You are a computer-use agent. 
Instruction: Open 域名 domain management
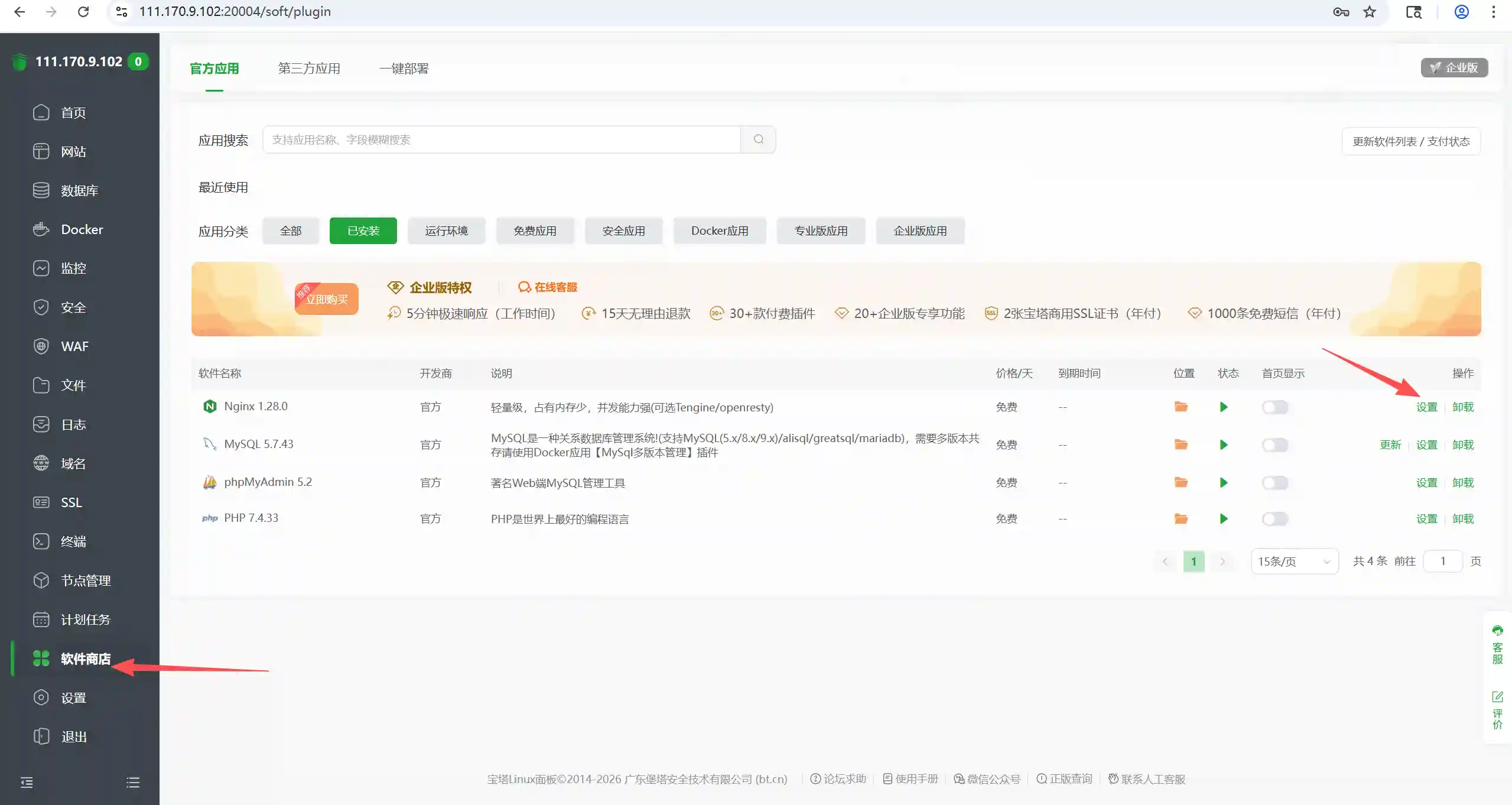(x=73, y=463)
